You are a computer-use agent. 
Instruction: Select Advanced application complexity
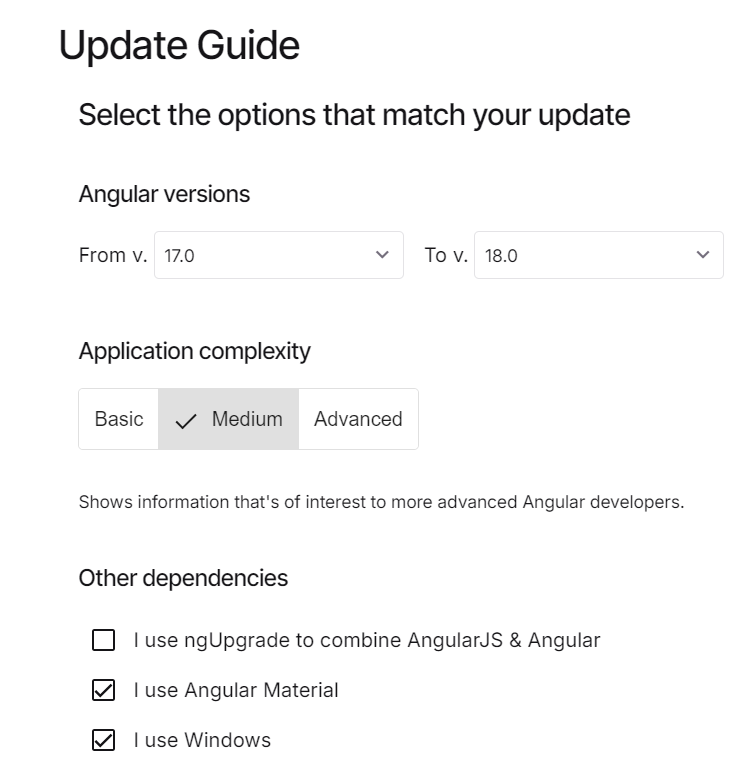pos(358,419)
